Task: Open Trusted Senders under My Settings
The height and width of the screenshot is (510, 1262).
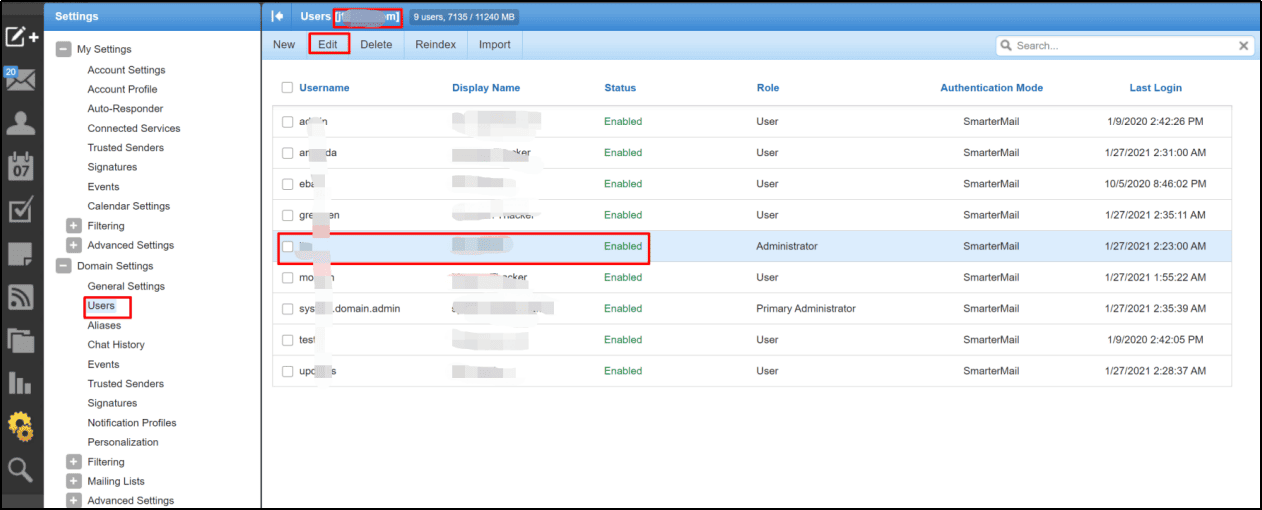Action: [x=126, y=147]
